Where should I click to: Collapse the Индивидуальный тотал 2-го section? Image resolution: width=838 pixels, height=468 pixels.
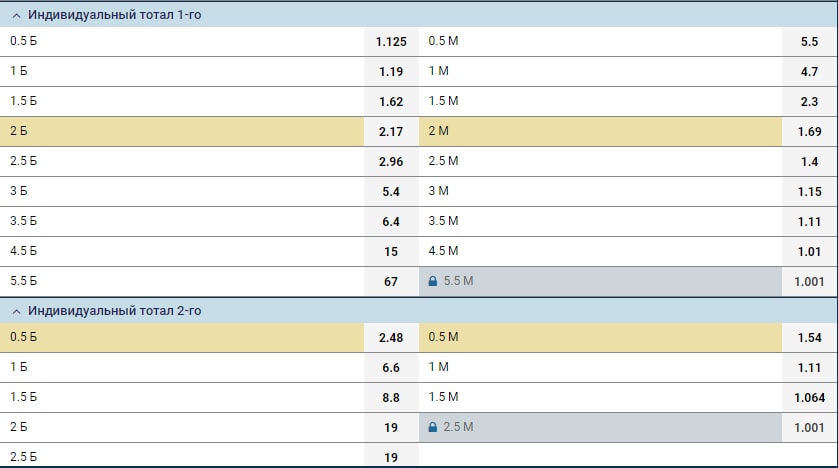[x=16, y=311]
